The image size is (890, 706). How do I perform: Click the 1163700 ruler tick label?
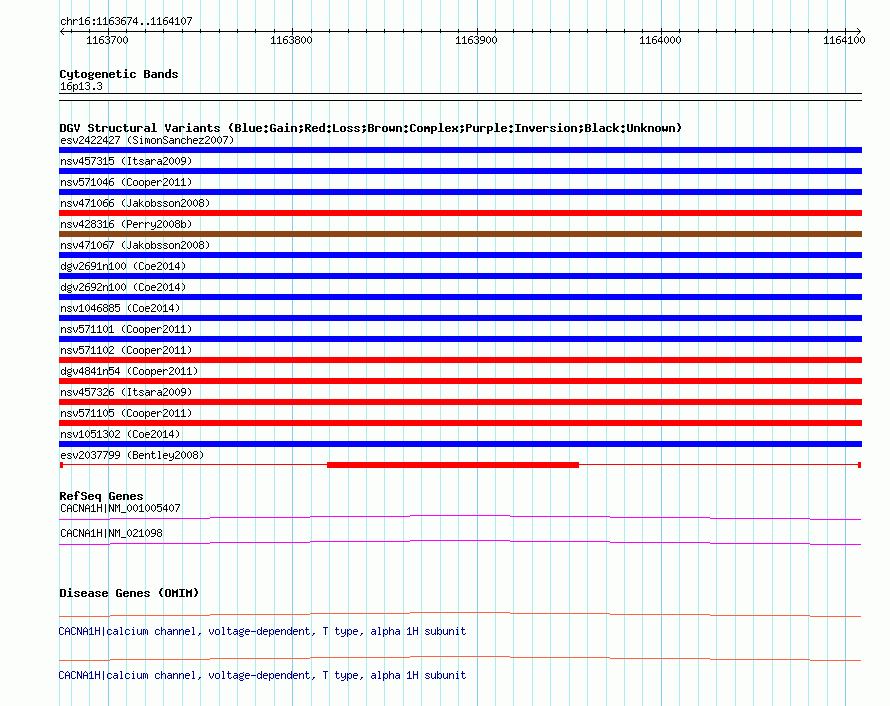pyautogui.click(x=107, y=40)
